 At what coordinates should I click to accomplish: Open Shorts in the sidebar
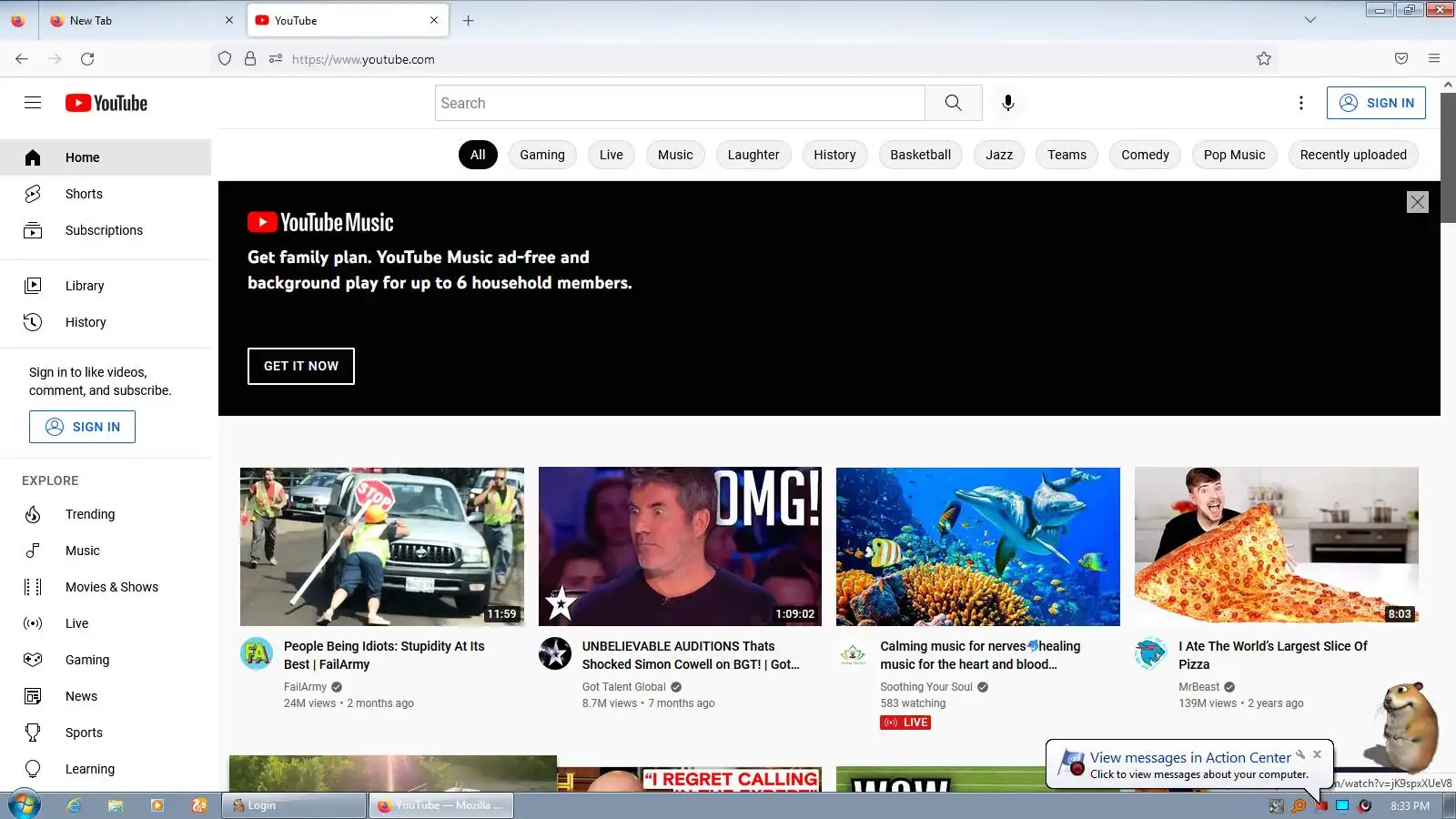click(106, 194)
